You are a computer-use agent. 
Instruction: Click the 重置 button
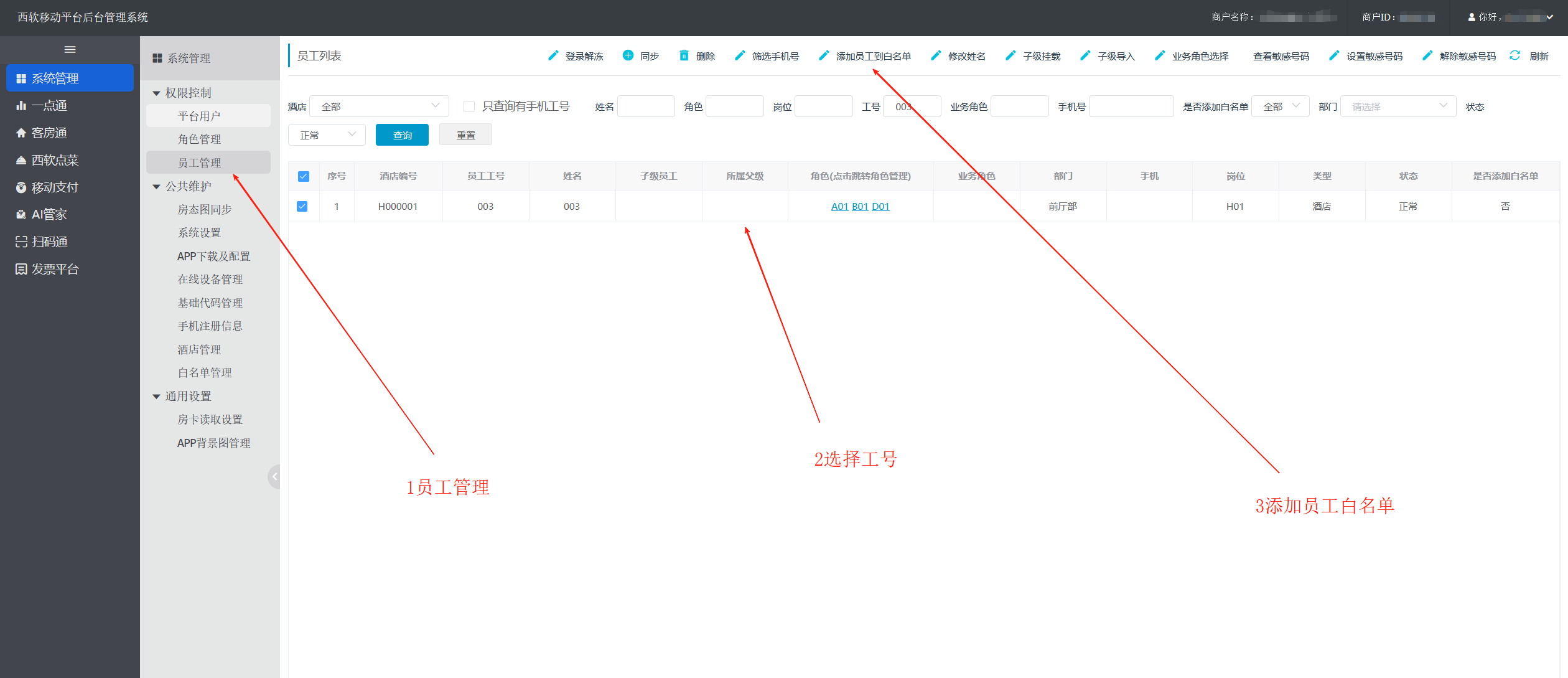[465, 135]
